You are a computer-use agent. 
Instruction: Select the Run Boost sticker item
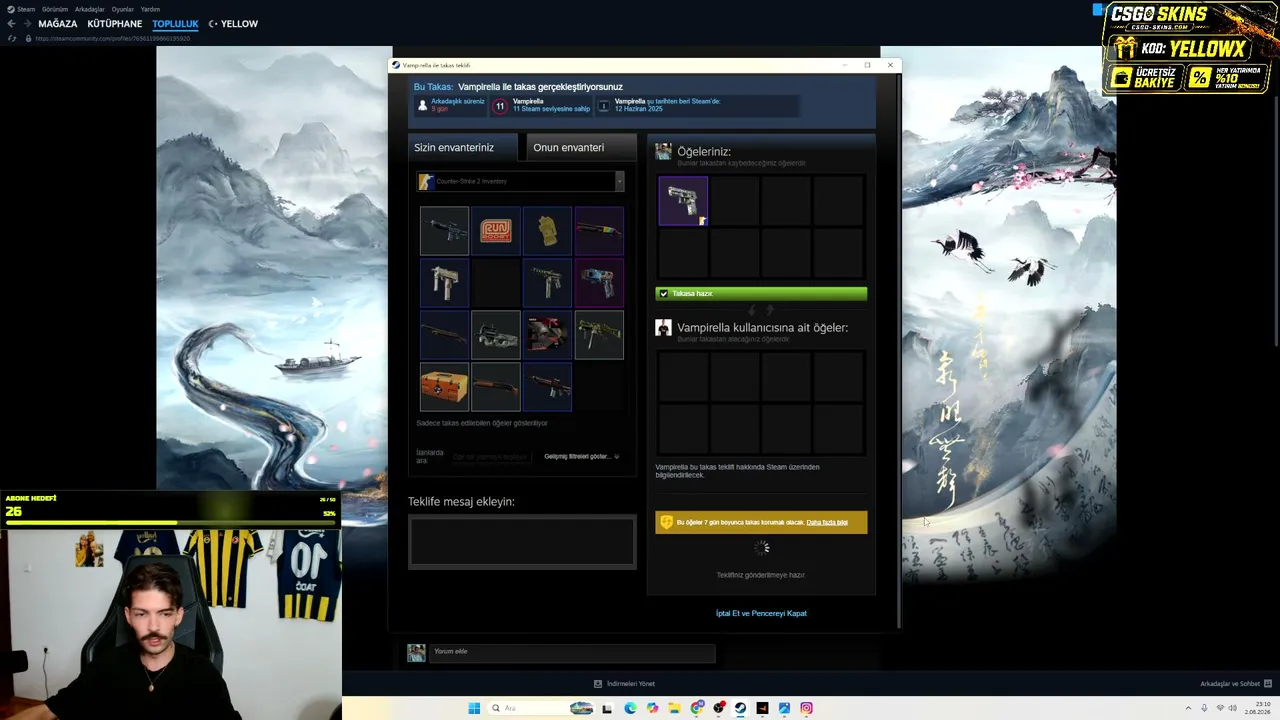coord(496,232)
